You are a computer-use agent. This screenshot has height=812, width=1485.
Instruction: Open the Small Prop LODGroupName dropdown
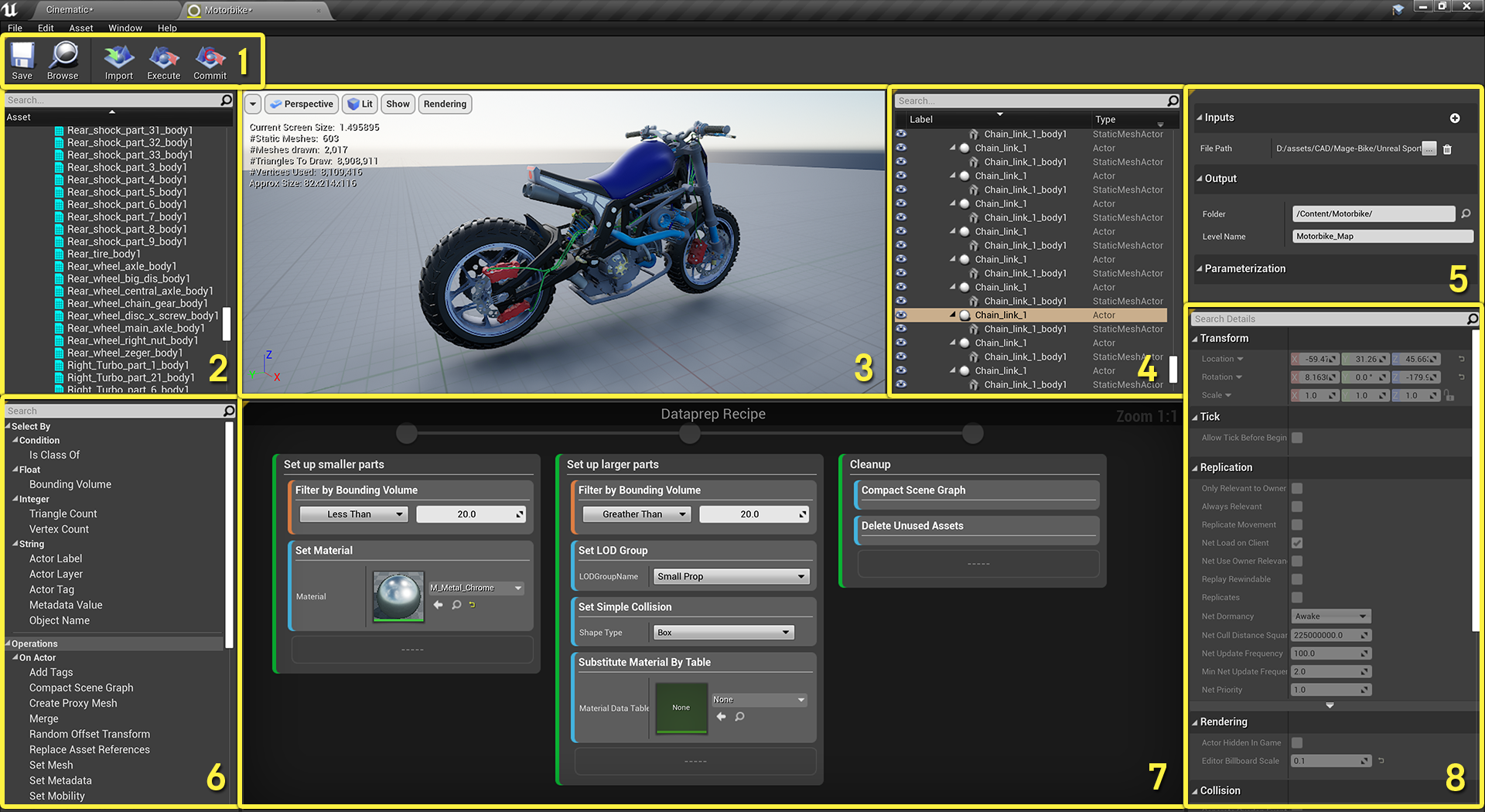click(731, 576)
